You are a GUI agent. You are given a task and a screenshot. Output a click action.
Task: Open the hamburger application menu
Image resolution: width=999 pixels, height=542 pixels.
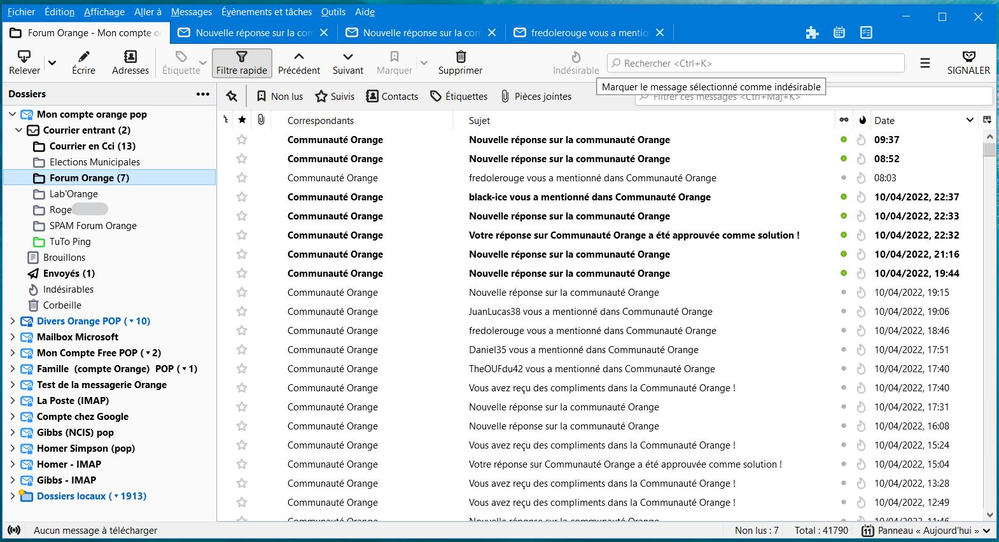point(925,63)
